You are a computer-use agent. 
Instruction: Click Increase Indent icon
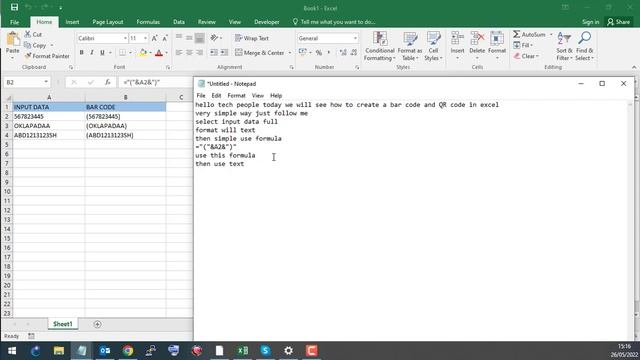224,53
